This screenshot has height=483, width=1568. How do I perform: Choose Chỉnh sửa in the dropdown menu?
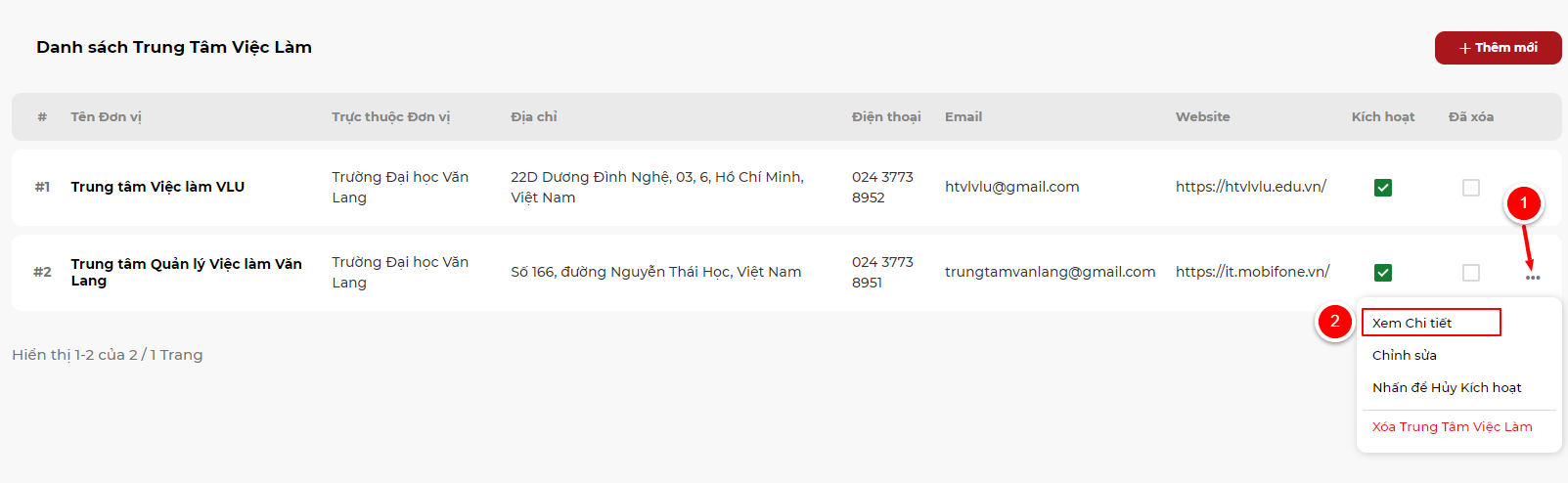[1405, 355]
